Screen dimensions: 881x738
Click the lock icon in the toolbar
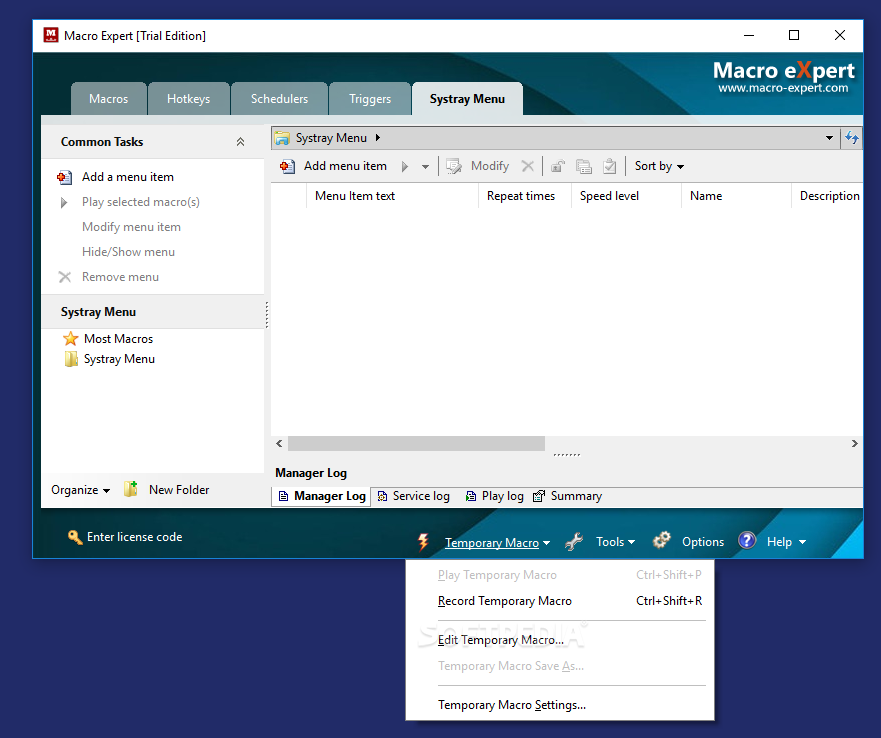[x=557, y=166]
